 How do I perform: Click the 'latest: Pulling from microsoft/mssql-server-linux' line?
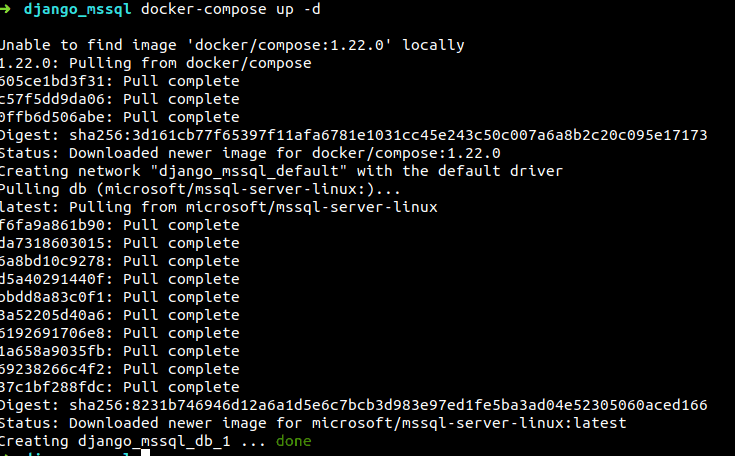click(x=218, y=207)
